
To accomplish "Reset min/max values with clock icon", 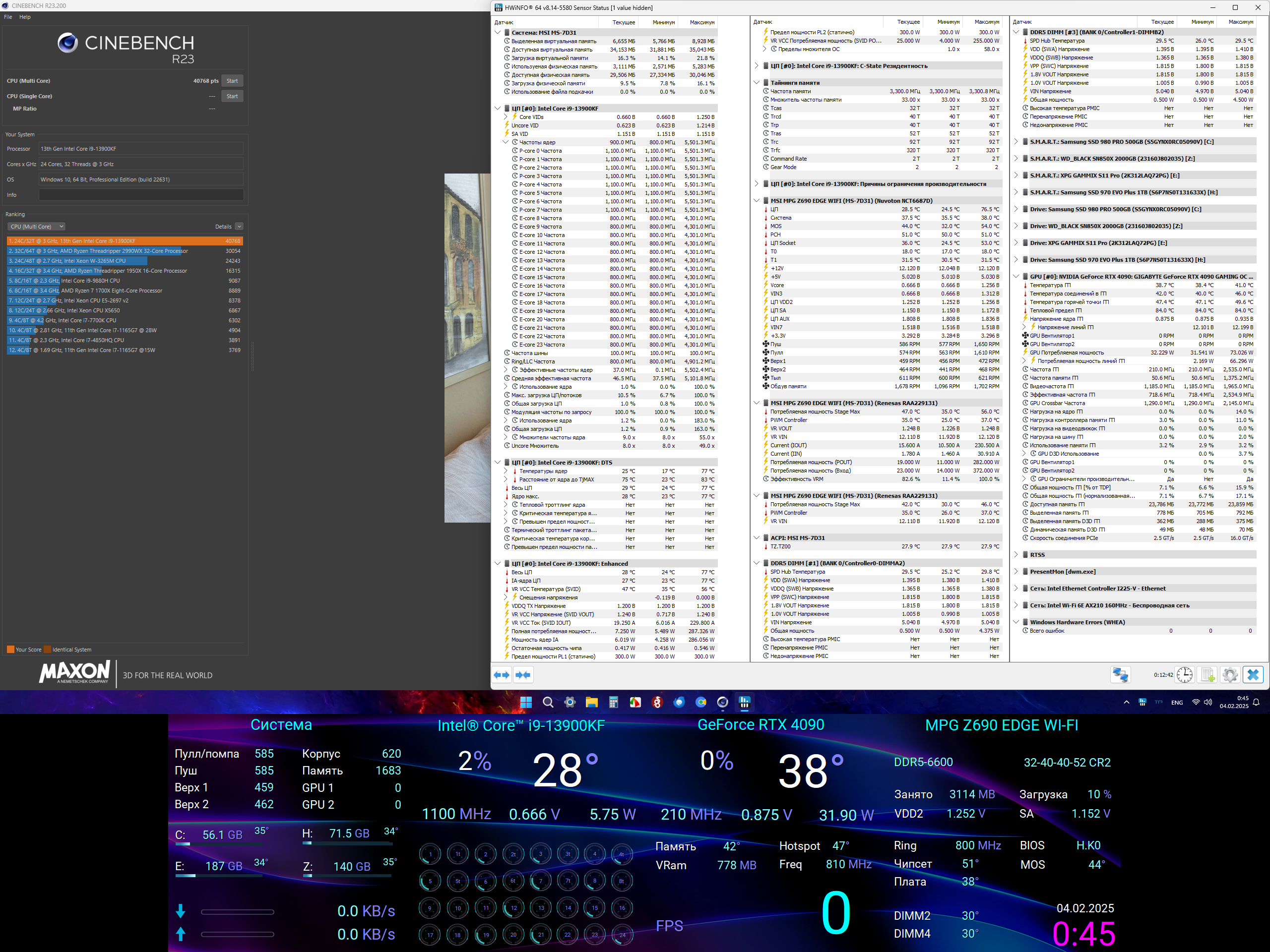I will [1185, 675].
